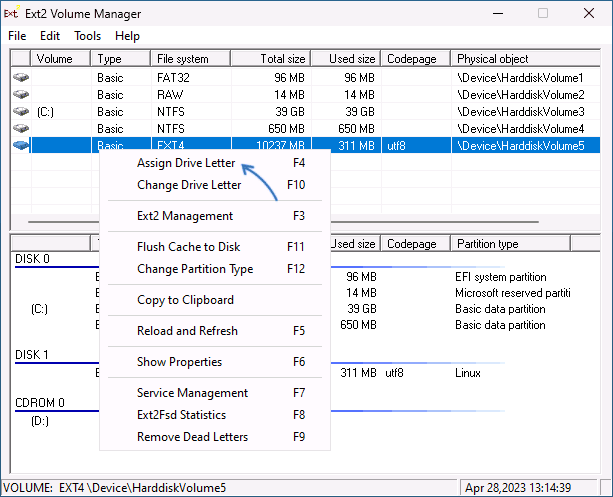Click the Codepage header in lower pane

(x=416, y=244)
